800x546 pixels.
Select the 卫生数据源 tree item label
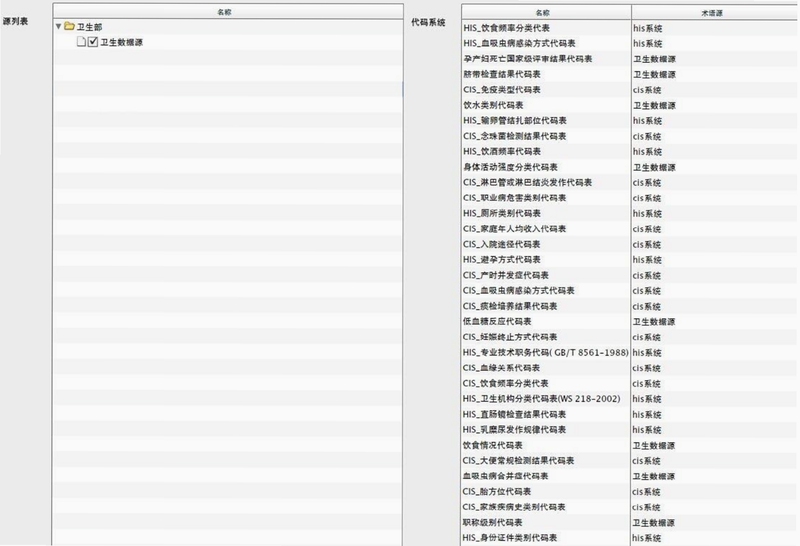pos(121,42)
